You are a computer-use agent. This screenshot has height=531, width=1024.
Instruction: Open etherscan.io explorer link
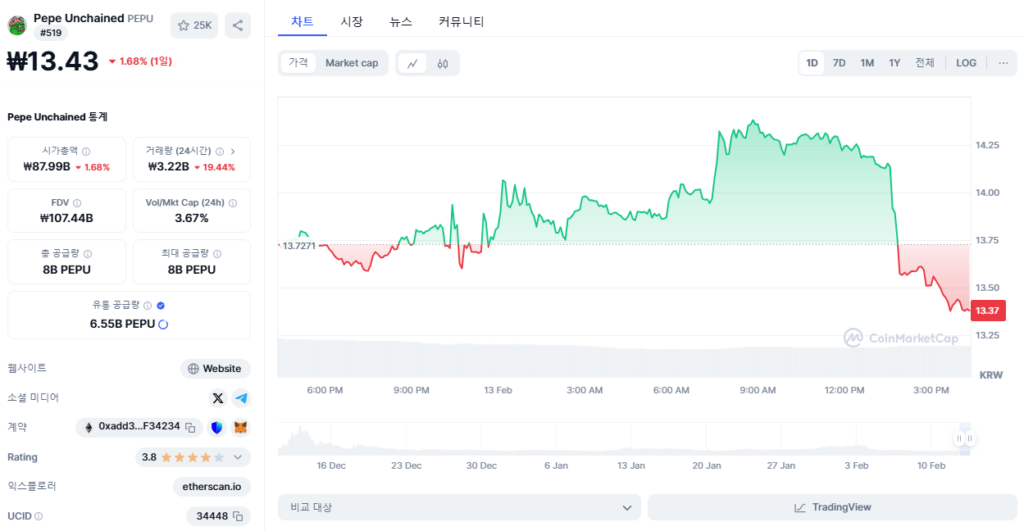tap(212, 487)
